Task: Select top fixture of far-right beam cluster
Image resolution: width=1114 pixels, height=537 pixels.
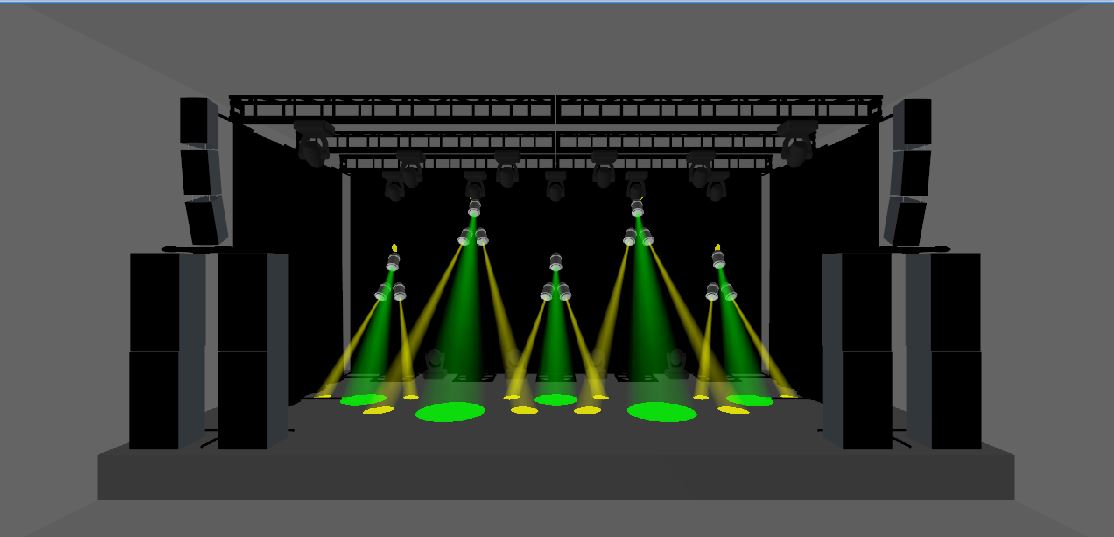Action: coord(718,260)
